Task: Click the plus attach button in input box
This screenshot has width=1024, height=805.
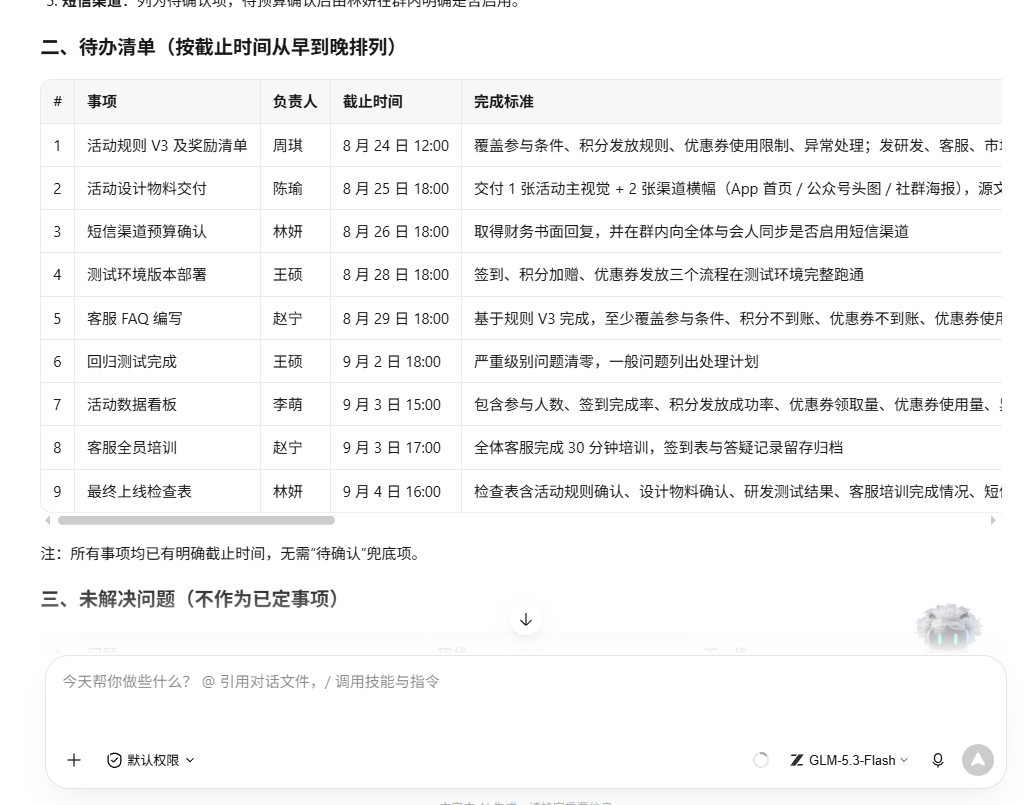Action: point(74,760)
